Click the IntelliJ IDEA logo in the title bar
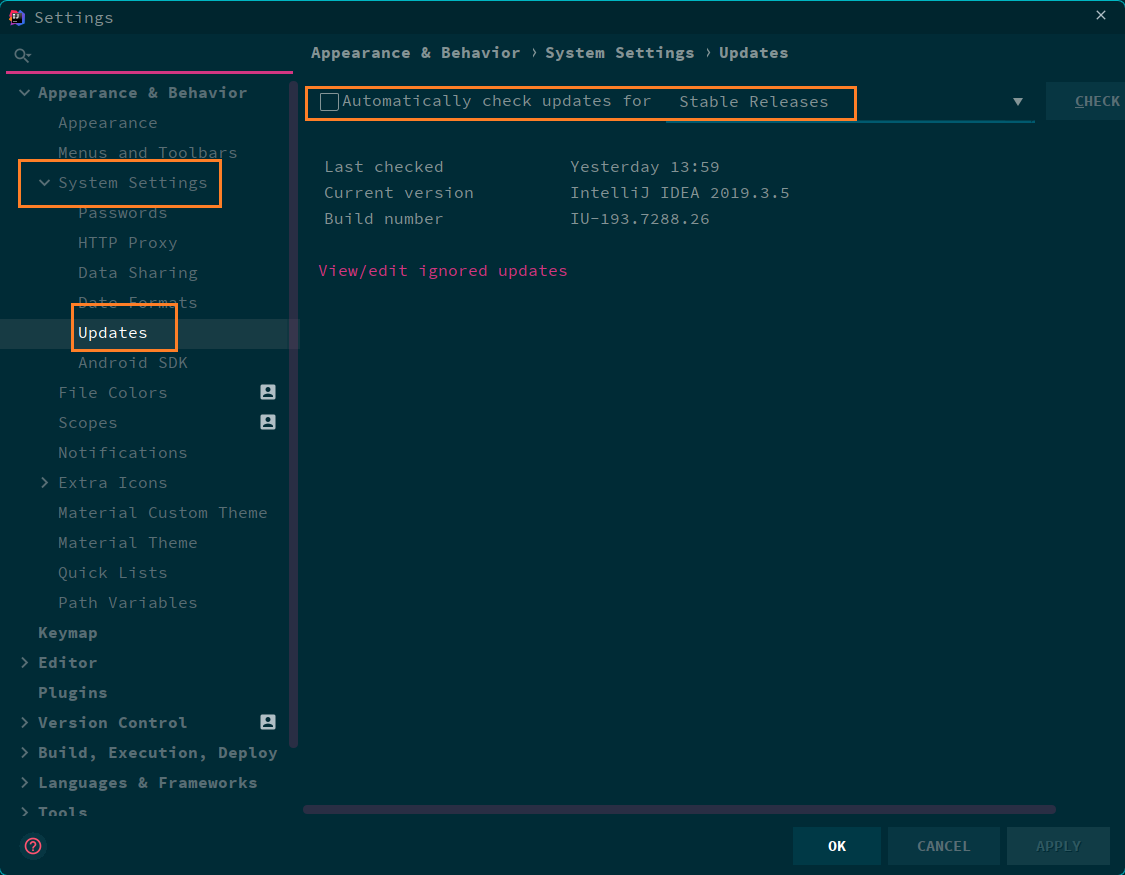This screenshot has height=875, width=1125. pyautogui.click(x=17, y=17)
